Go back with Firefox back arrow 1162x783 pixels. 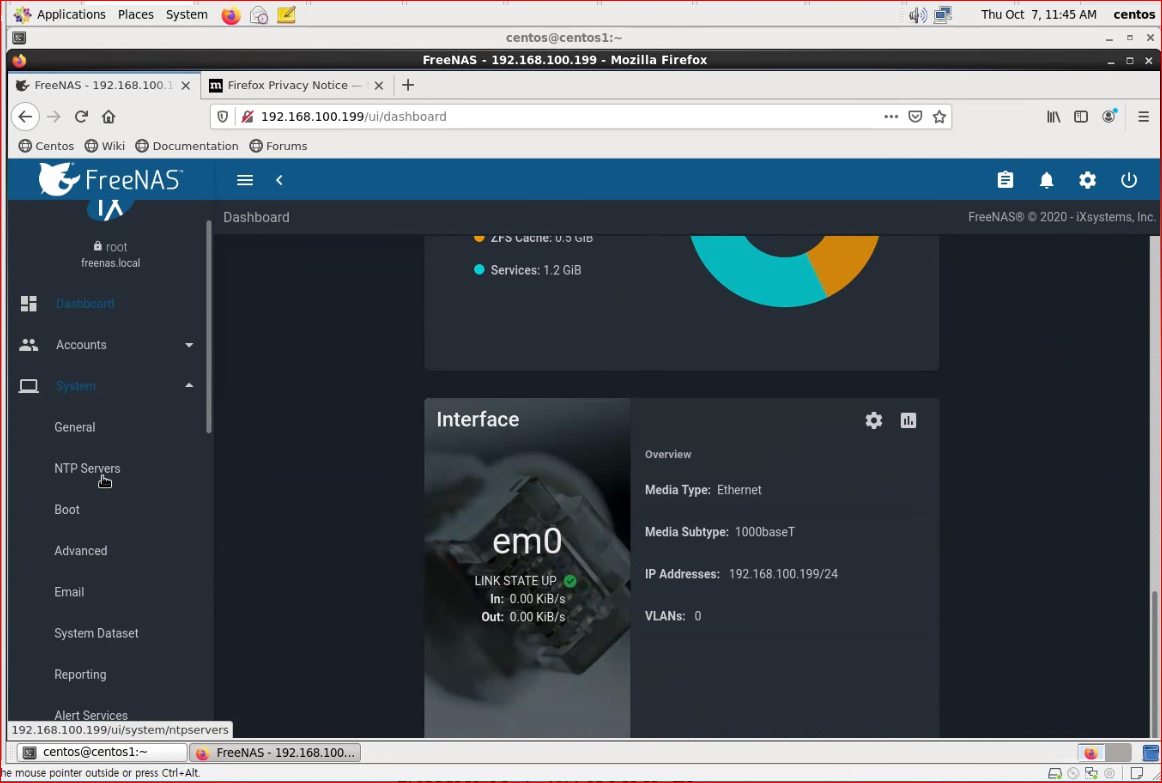pos(25,116)
